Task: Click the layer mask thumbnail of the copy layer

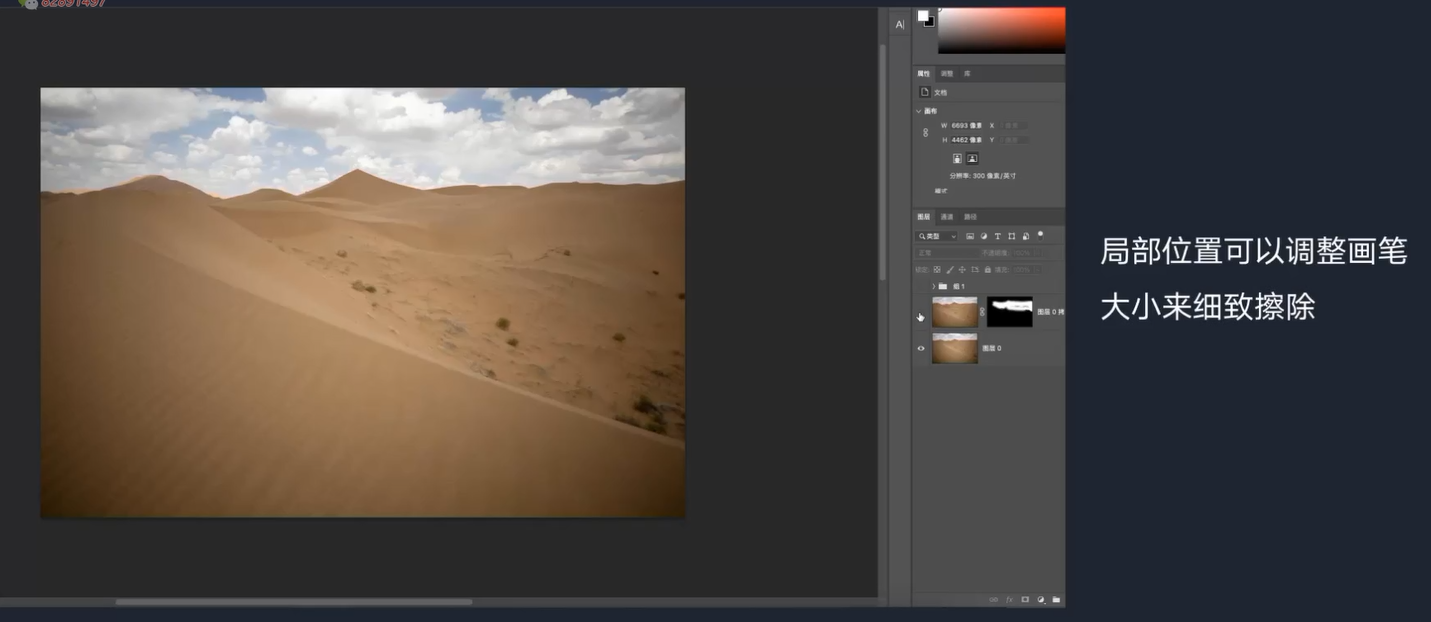Action: pyautogui.click(x=1009, y=312)
